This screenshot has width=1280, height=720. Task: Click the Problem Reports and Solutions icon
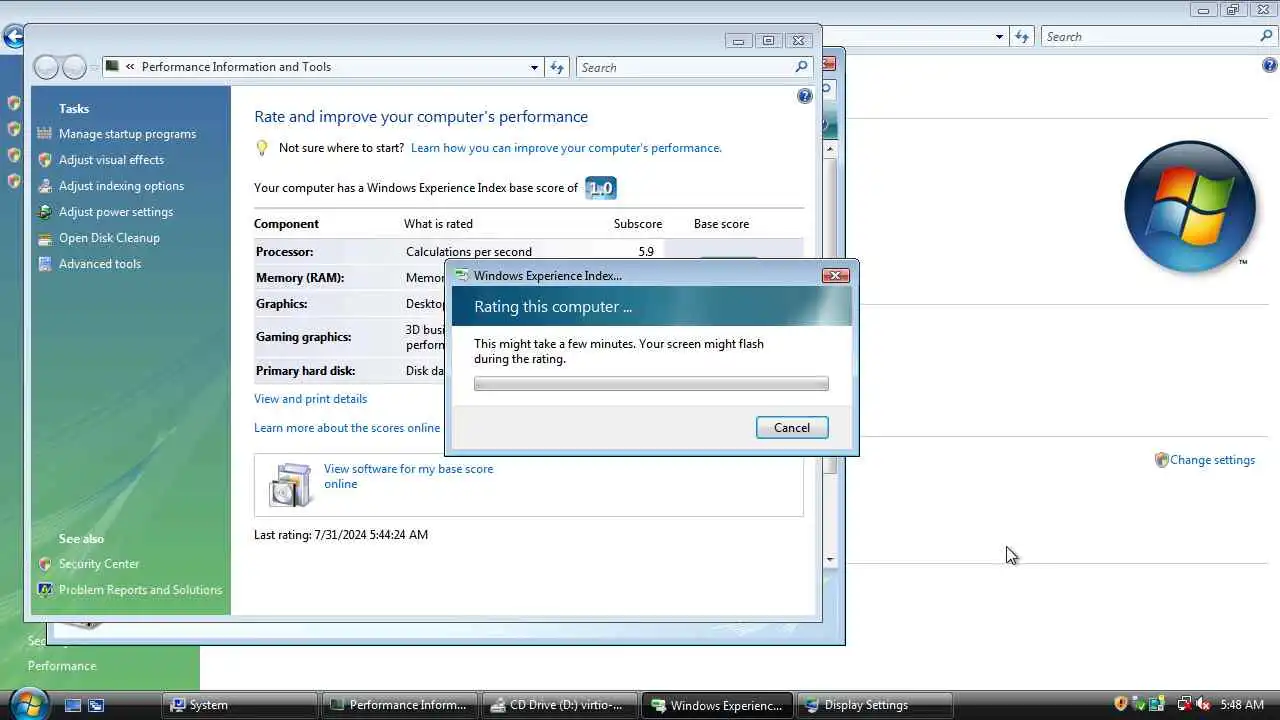(44, 590)
